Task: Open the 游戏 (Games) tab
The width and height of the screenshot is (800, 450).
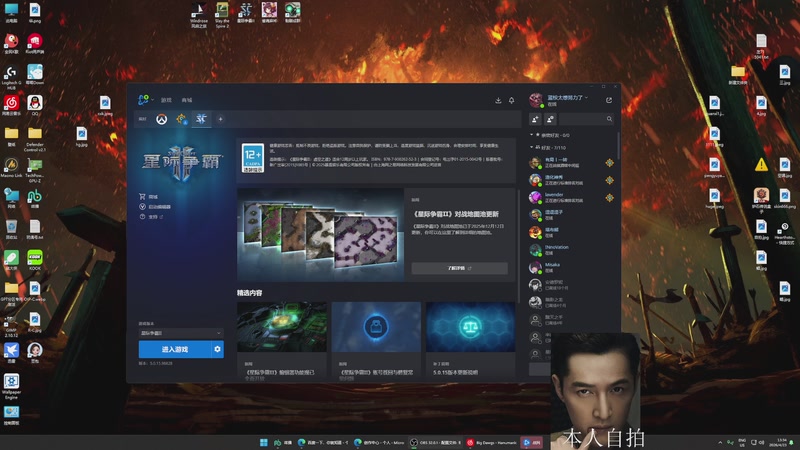Action: tap(166, 100)
